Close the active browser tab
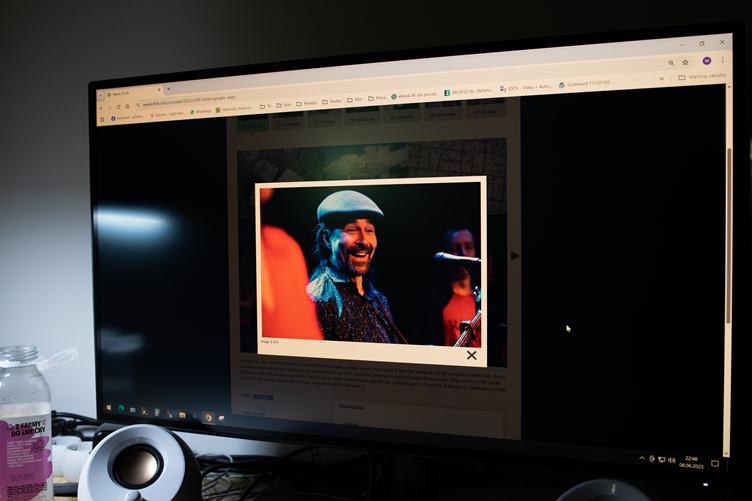Viewport: 752px width, 501px height. tap(159, 90)
